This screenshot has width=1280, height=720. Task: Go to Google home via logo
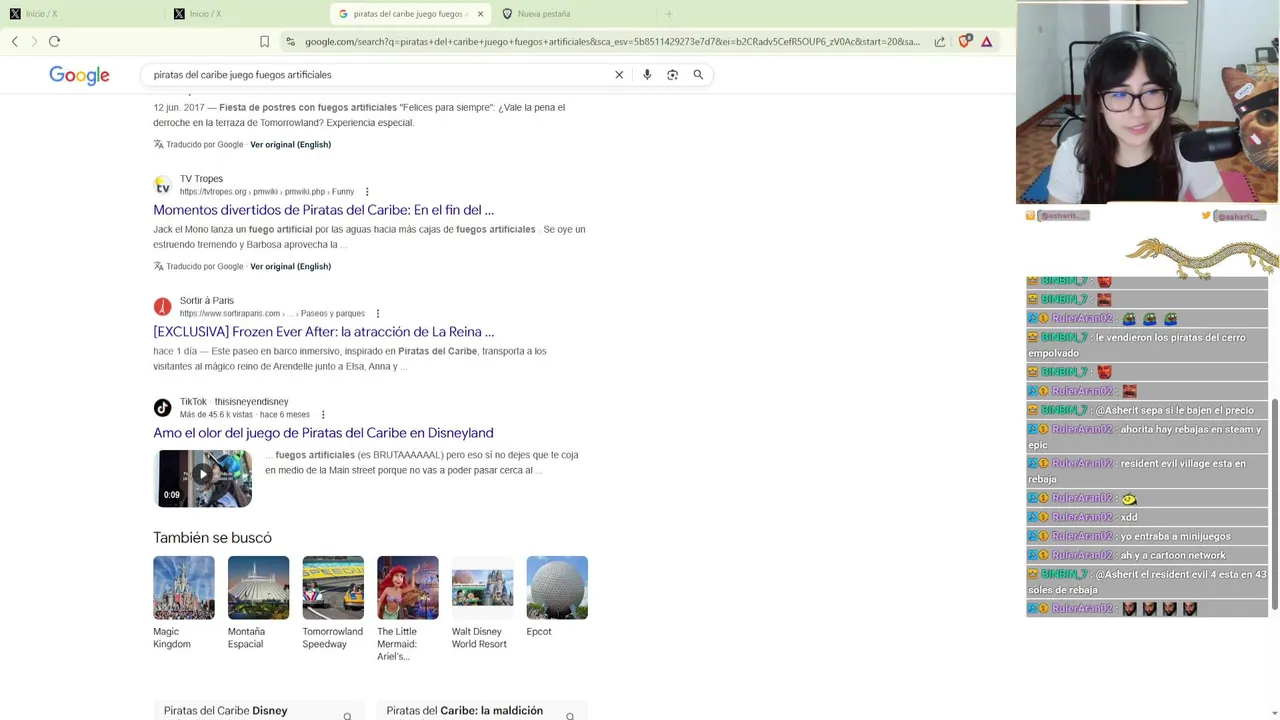click(x=79, y=75)
